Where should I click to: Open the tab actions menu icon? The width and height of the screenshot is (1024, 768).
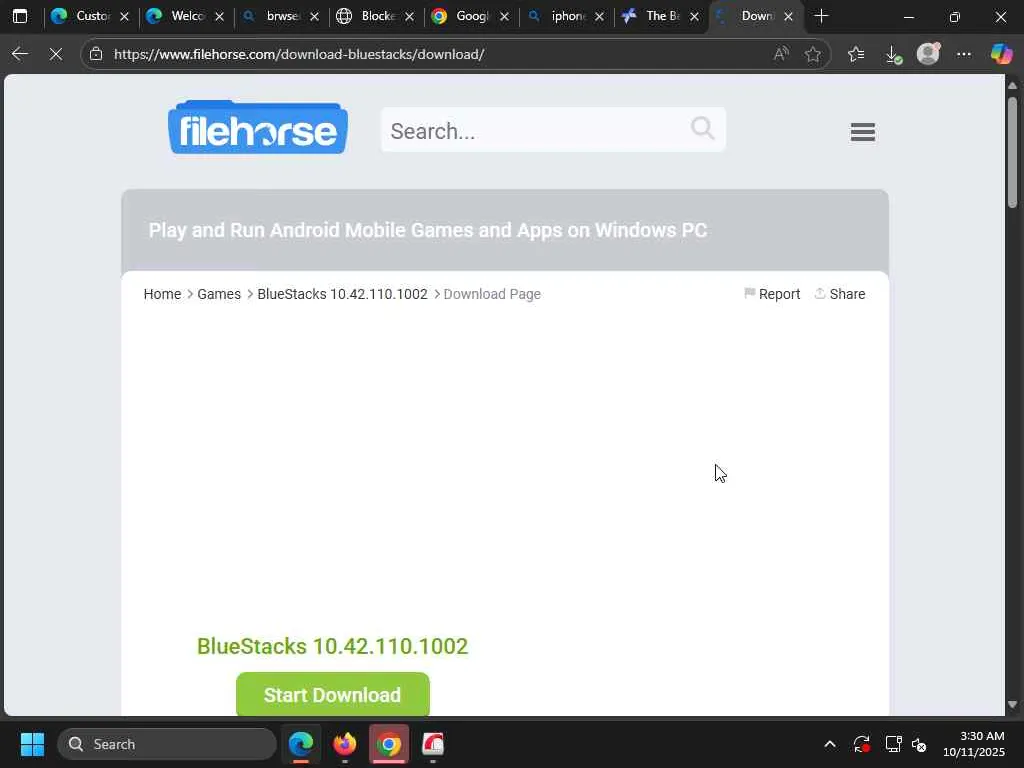(x=20, y=16)
